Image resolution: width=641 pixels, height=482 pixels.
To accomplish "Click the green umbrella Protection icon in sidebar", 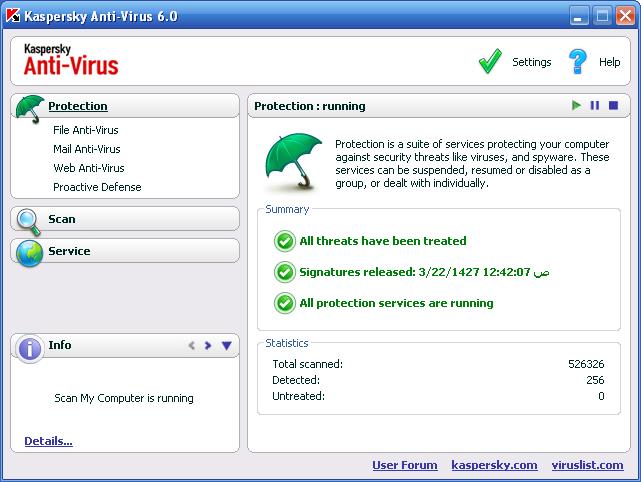I will point(30,109).
